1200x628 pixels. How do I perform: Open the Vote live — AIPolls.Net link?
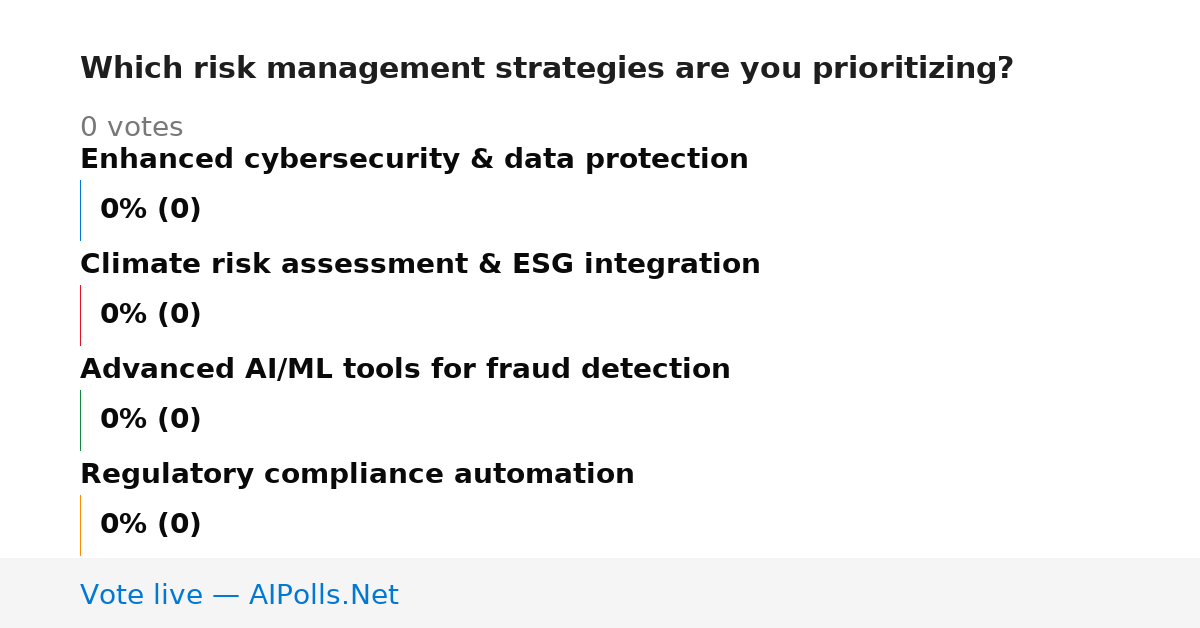click(239, 596)
